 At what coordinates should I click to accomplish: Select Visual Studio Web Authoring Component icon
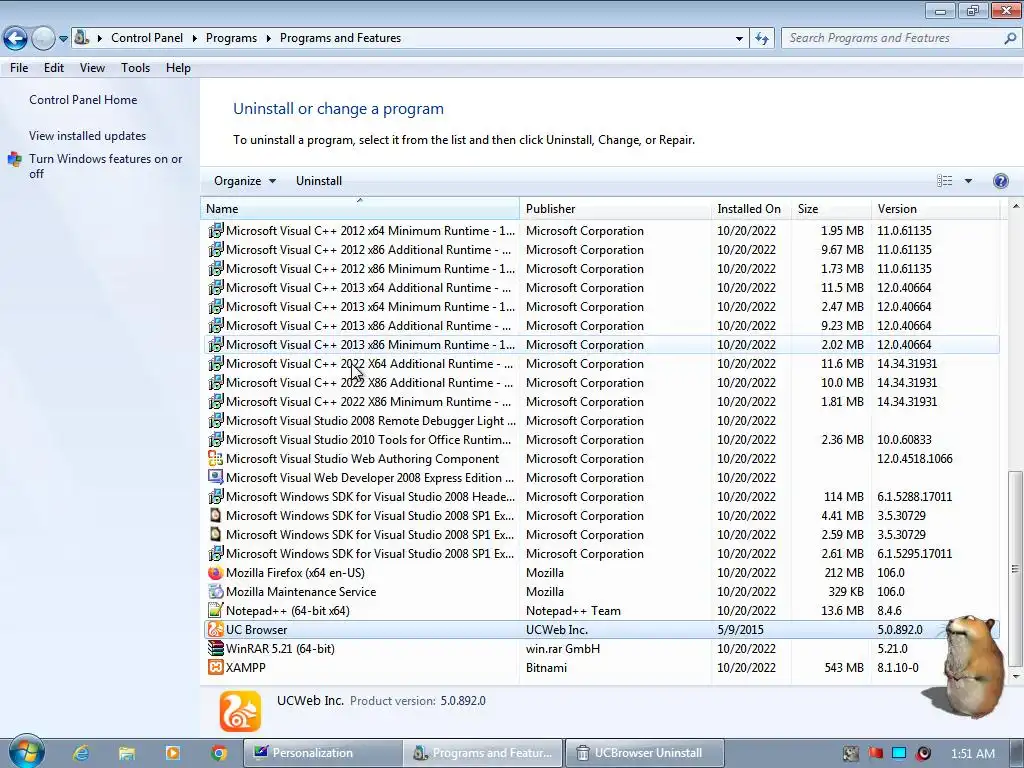pyautogui.click(x=215, y=458)
